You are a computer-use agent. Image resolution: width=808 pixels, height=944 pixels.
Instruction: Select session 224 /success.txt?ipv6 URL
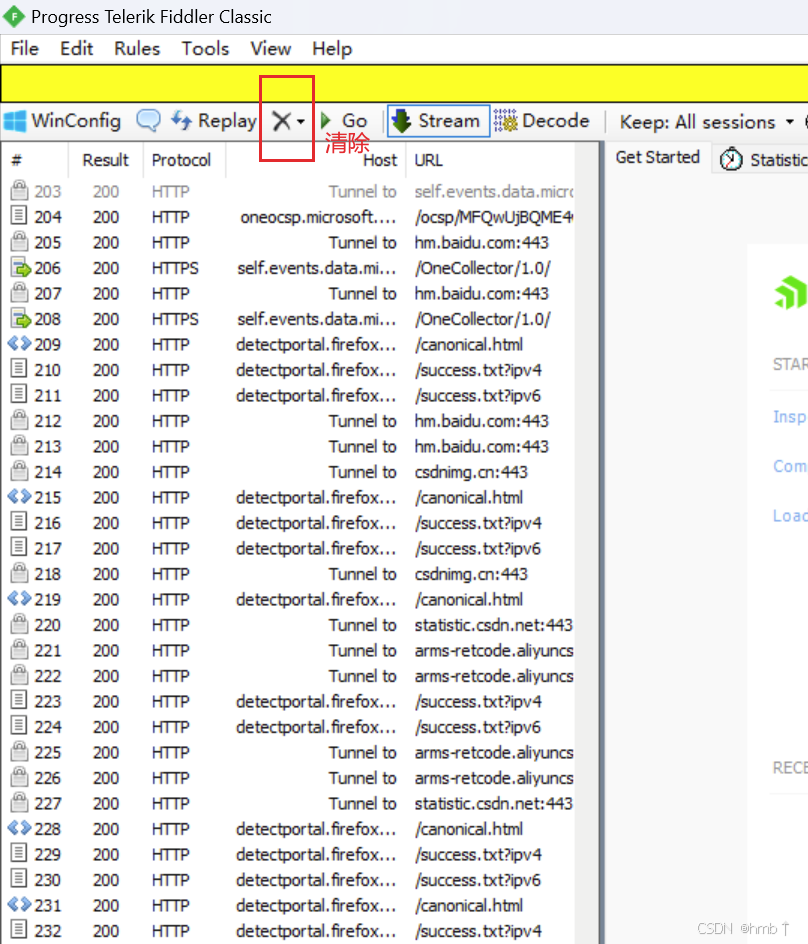point(477,728)
